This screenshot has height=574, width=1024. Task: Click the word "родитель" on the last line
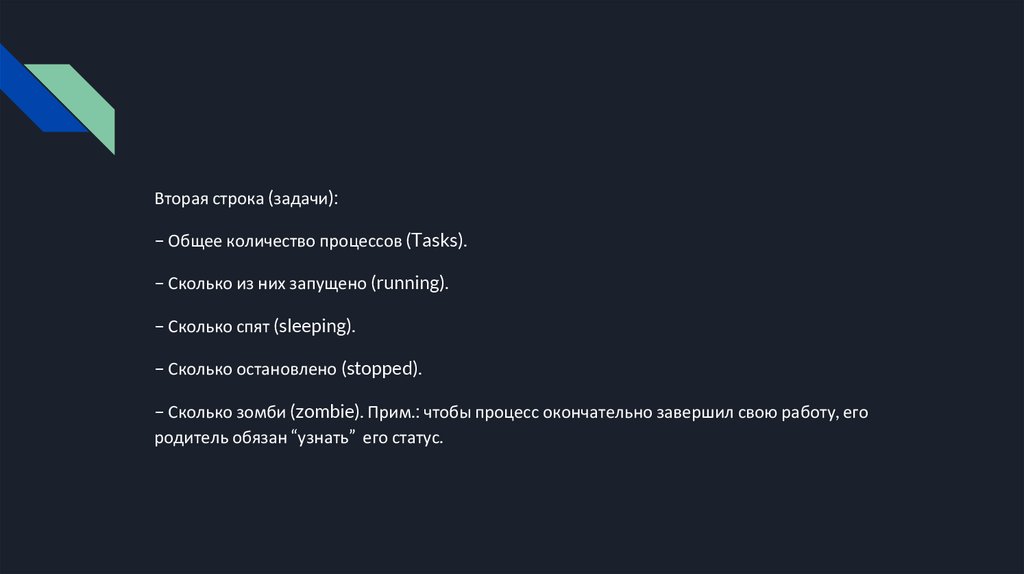coord(188,439)
